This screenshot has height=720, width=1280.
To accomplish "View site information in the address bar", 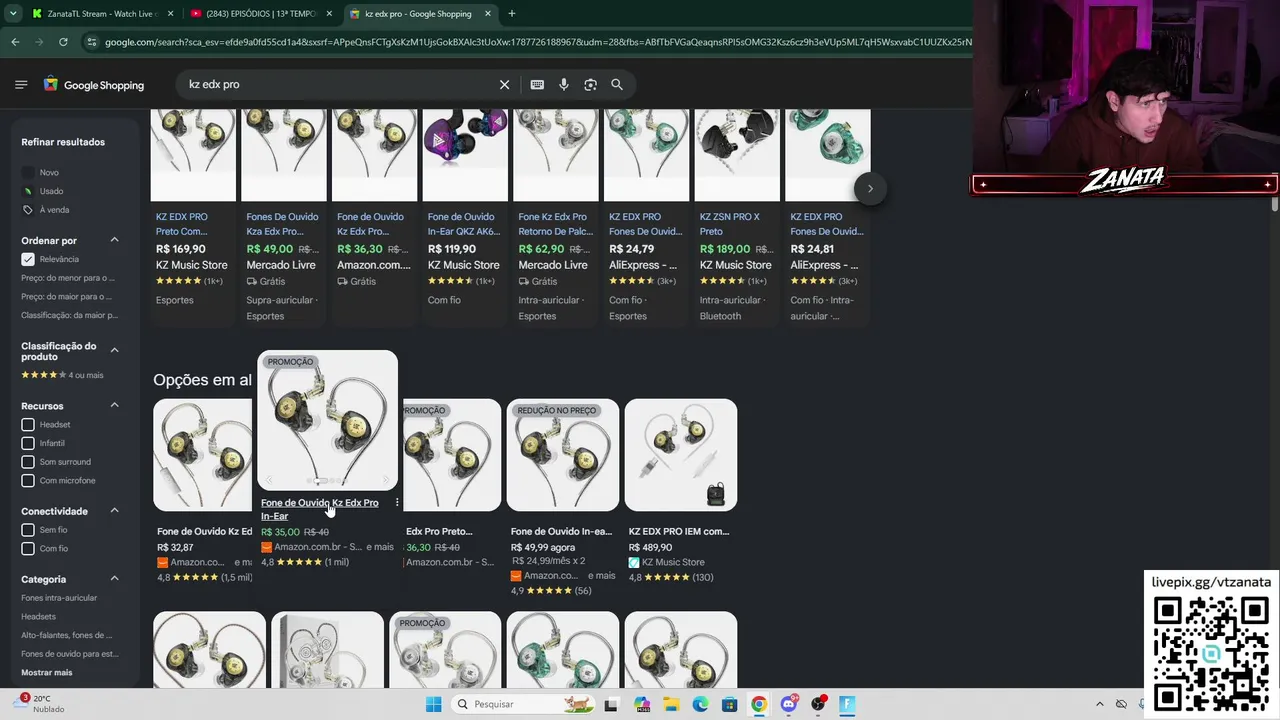I will [92, 42].
